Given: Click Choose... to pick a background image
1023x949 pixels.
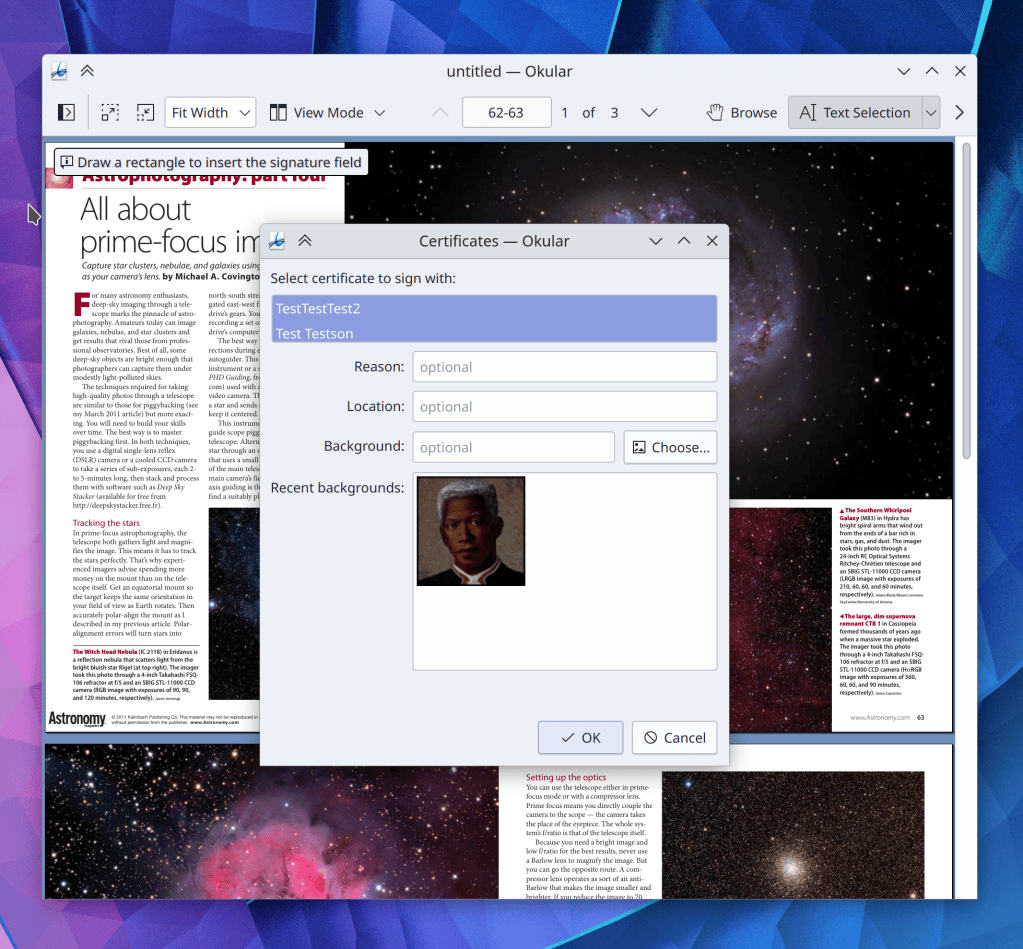Looking at the screenshot, I should (670, 447).
